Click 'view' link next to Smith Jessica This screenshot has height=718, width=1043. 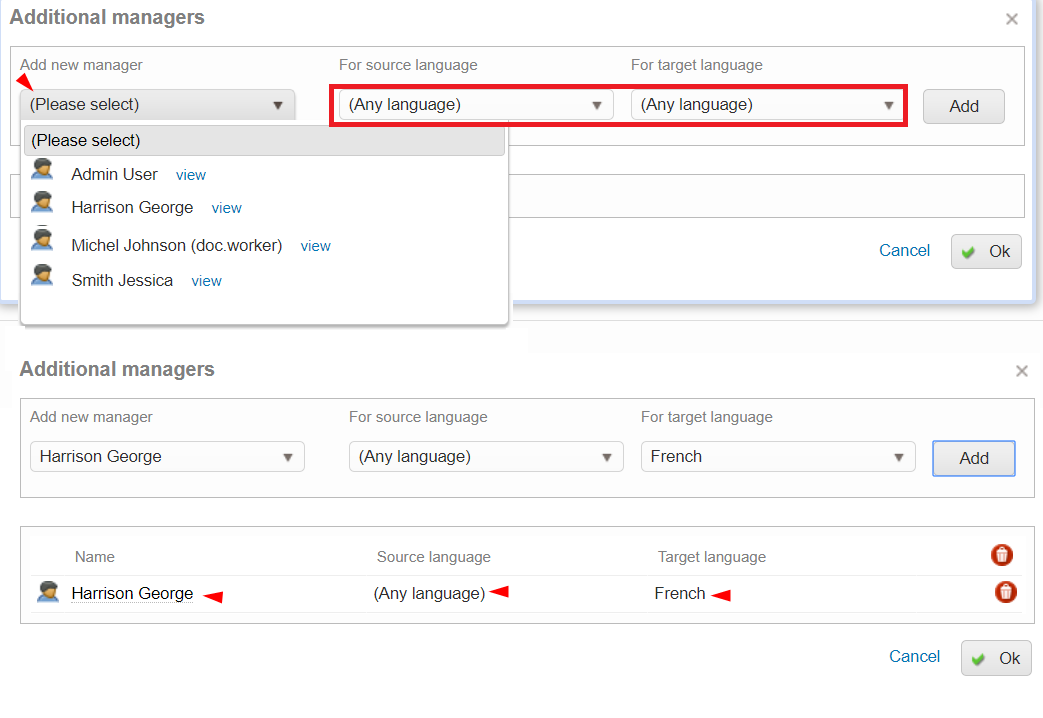coord(206,281)
